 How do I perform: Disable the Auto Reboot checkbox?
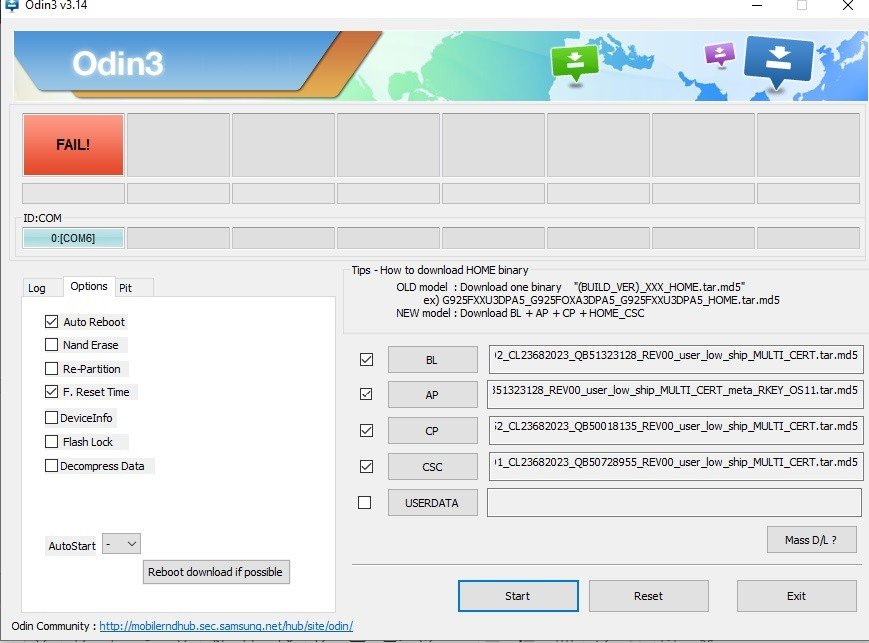click(x=52, y=322)
